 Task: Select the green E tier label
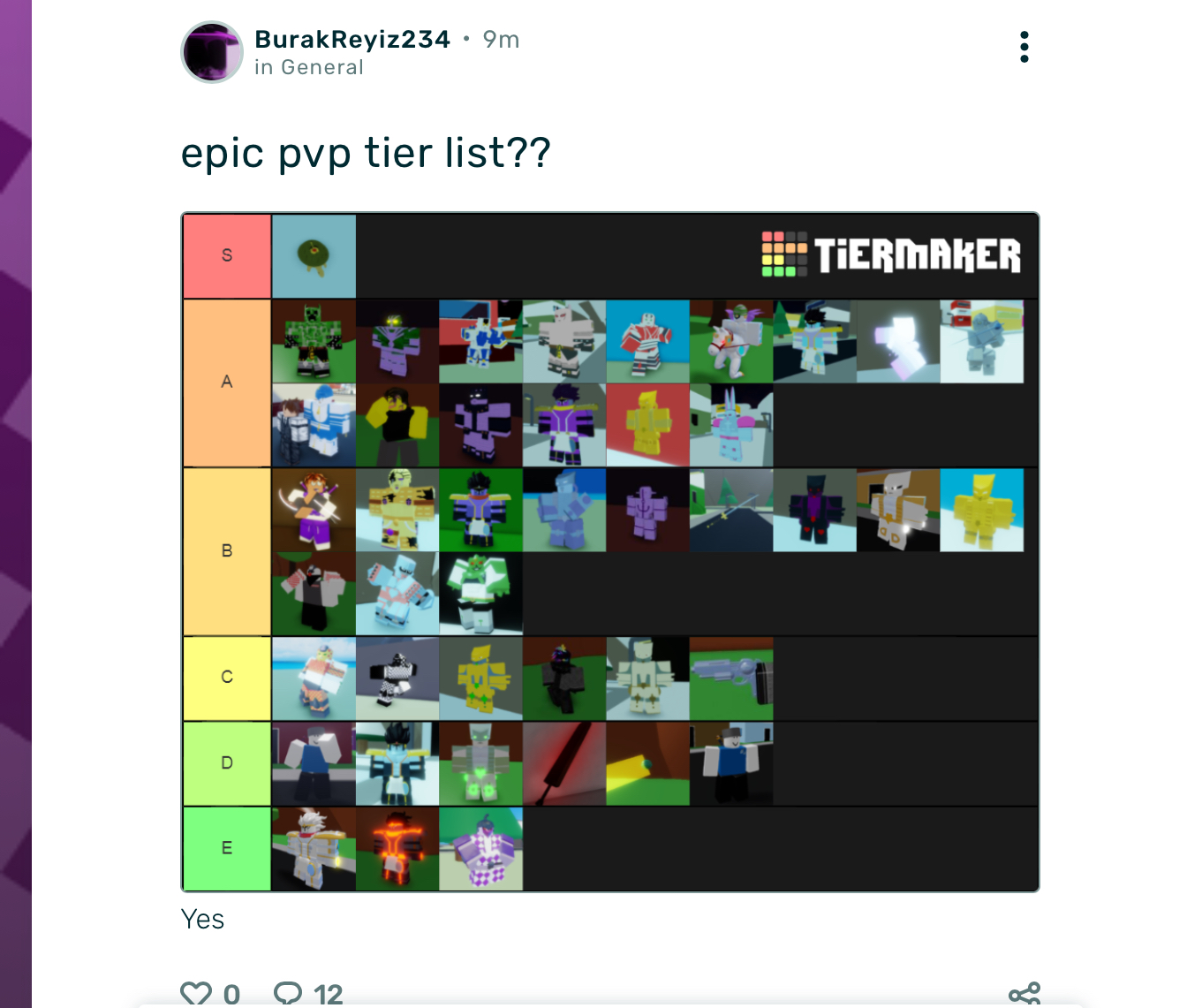pos(227,849)
